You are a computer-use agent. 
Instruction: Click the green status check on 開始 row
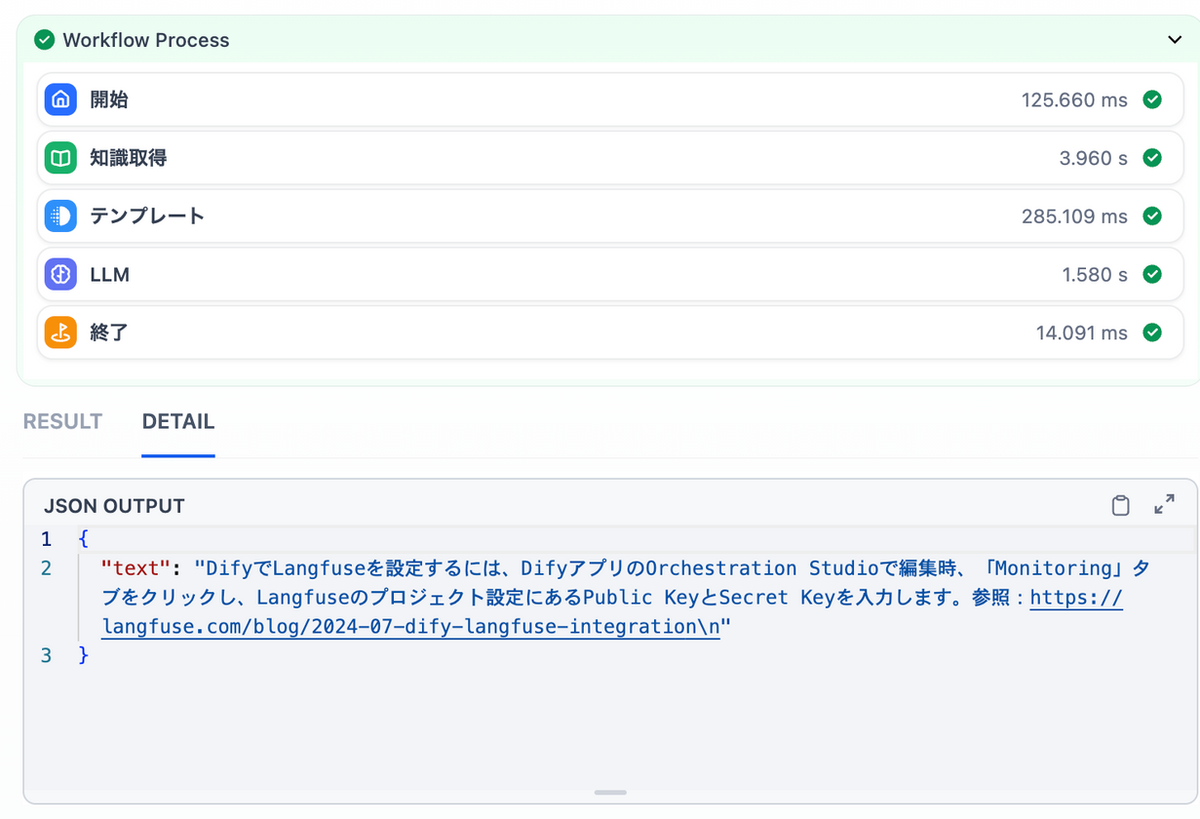[x=1152, y=100]
